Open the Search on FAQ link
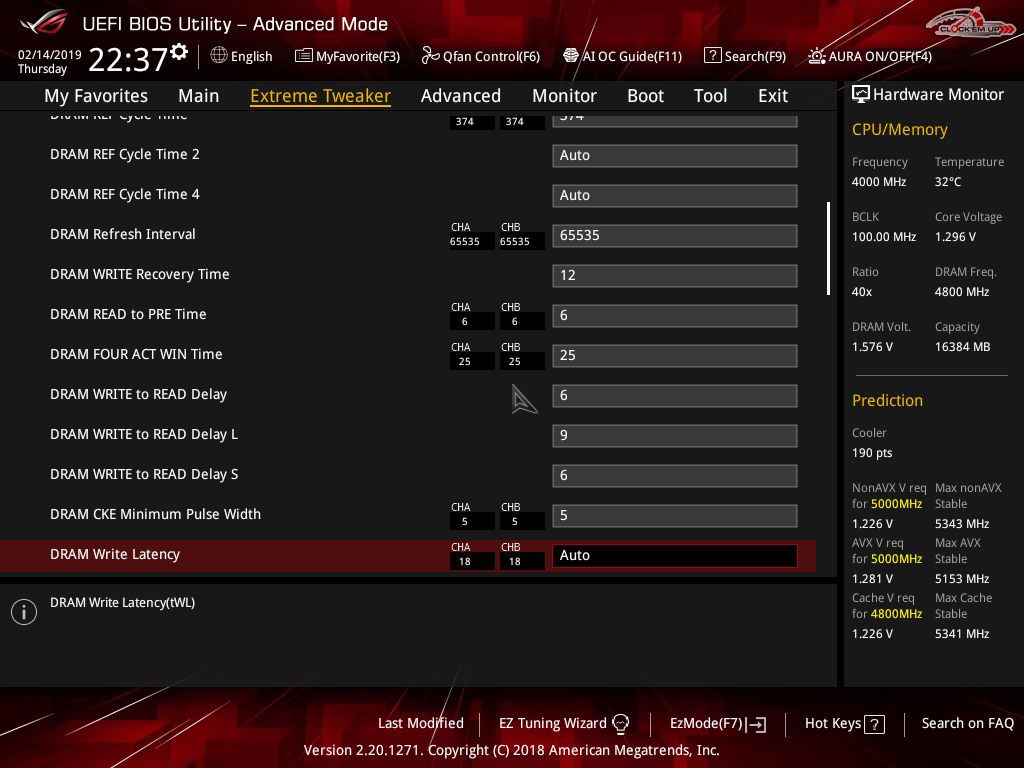 point(967,723)
